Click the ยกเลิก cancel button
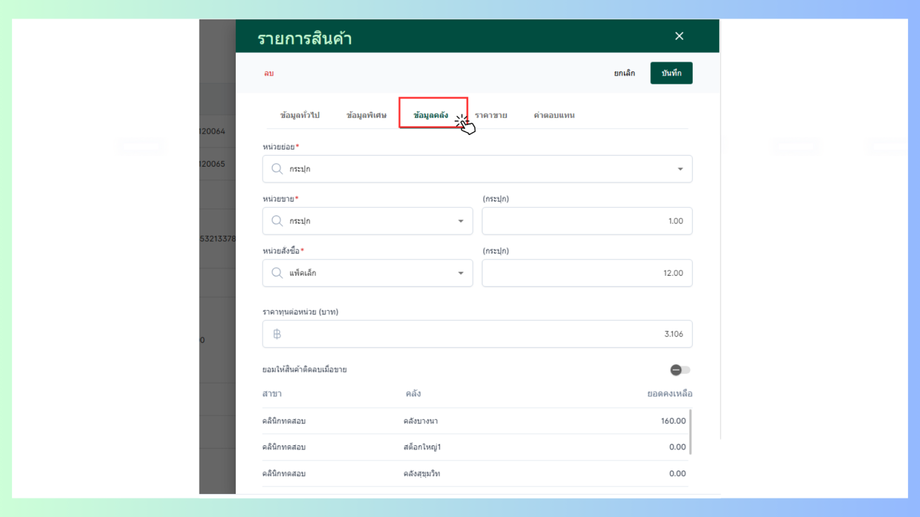Image resolution: width=920 pixels, height=517 pixels. point(624,73)
